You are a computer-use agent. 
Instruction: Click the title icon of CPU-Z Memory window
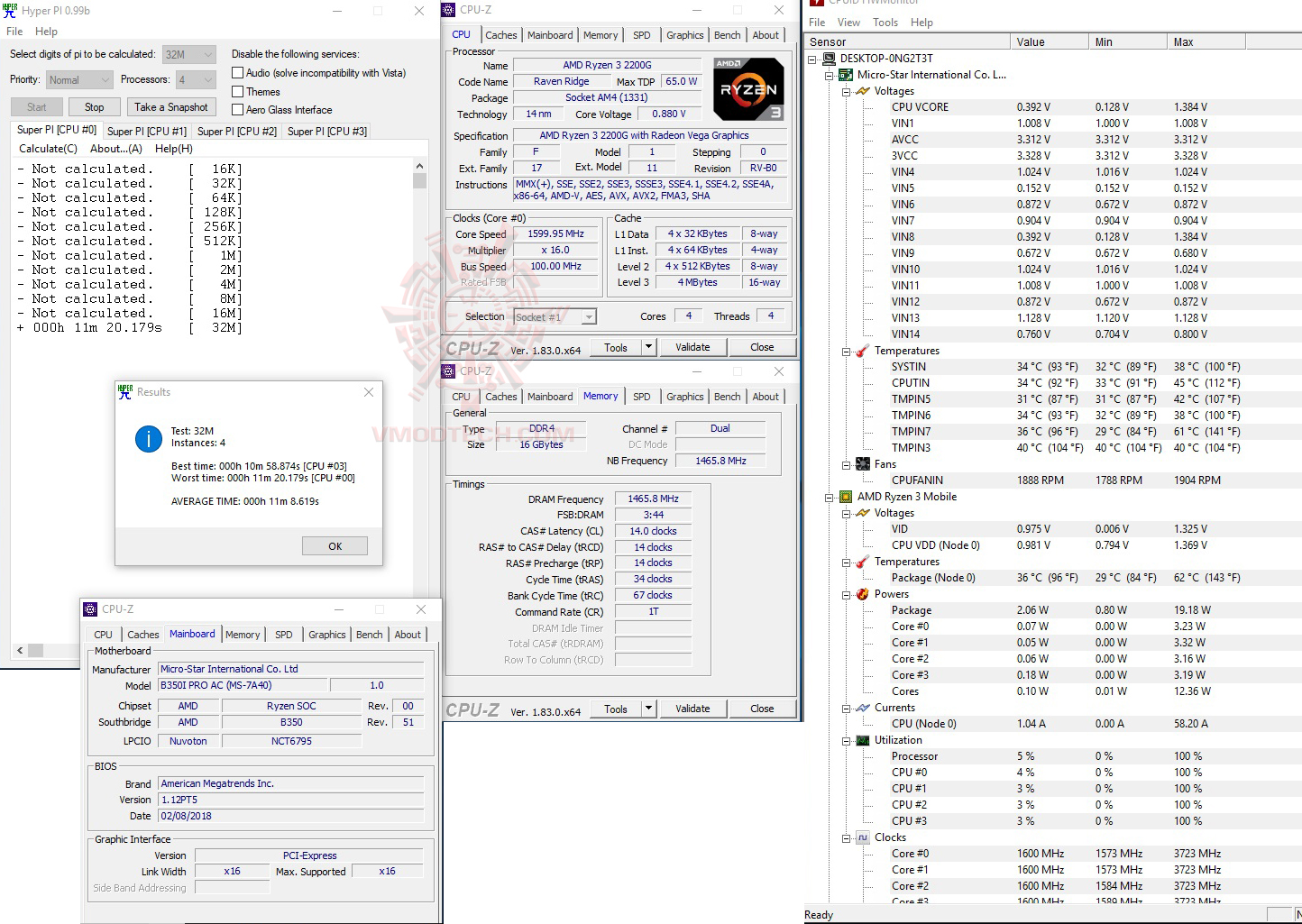tap(449, 371)
